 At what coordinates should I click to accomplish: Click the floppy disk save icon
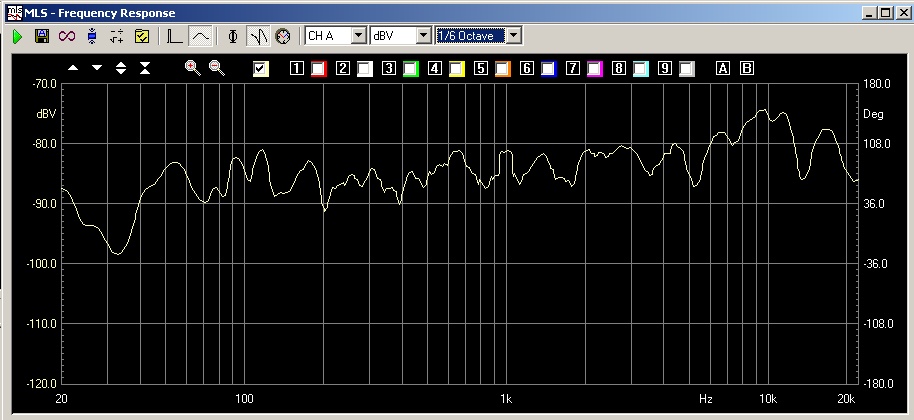pos(42,36)
